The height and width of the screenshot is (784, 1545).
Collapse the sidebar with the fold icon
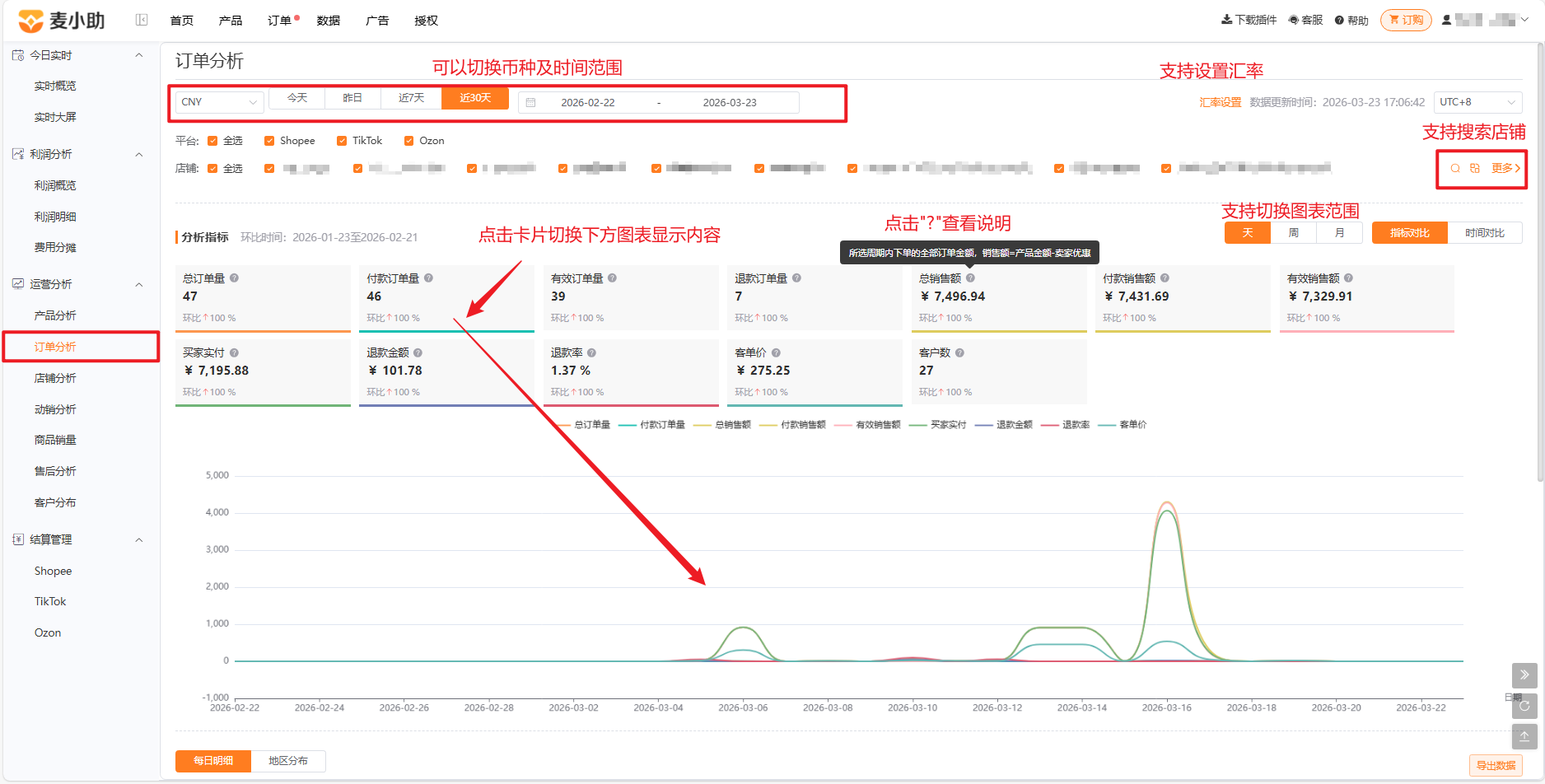coord(142,20)
